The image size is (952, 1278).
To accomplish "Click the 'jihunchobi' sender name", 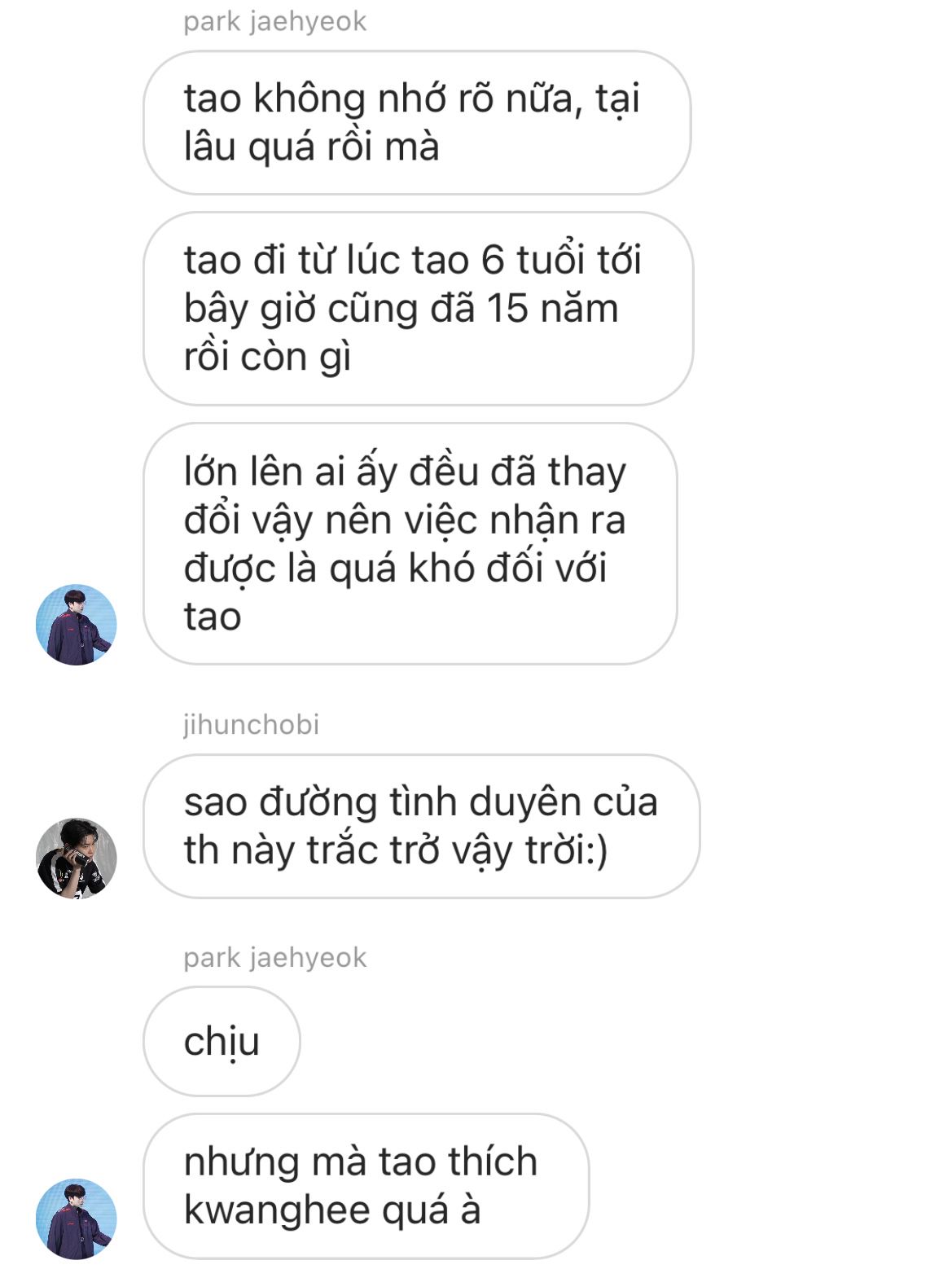I will [251, 724].
